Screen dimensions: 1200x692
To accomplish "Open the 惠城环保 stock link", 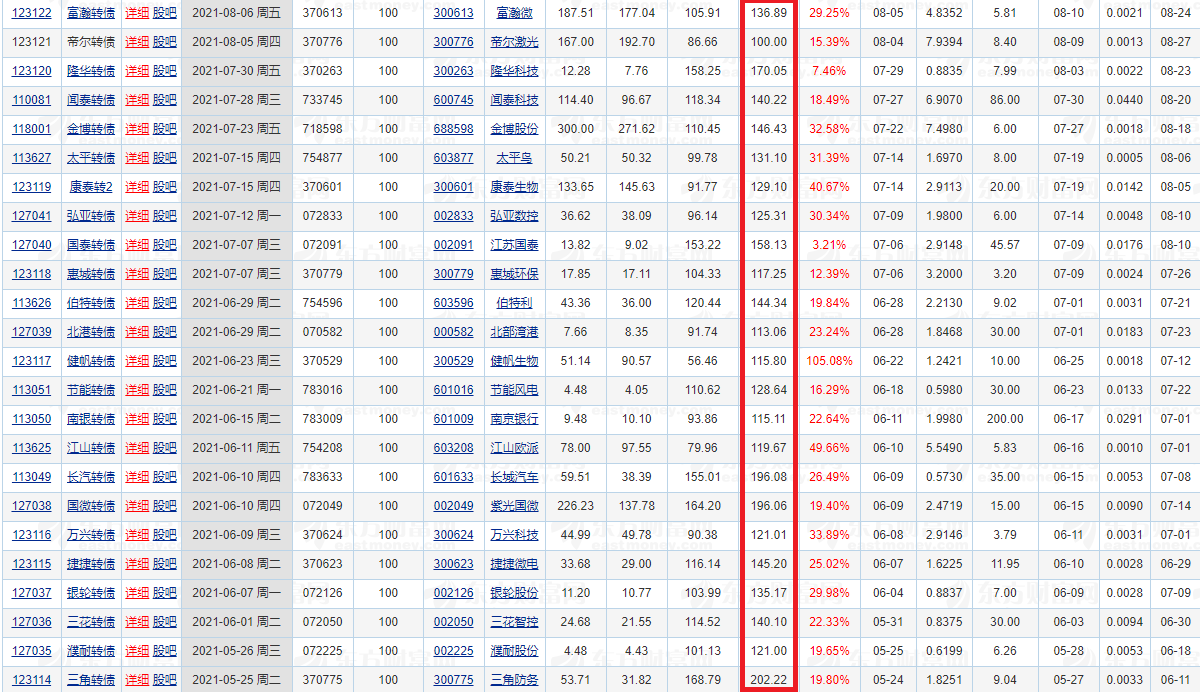I will coord(515,274).
